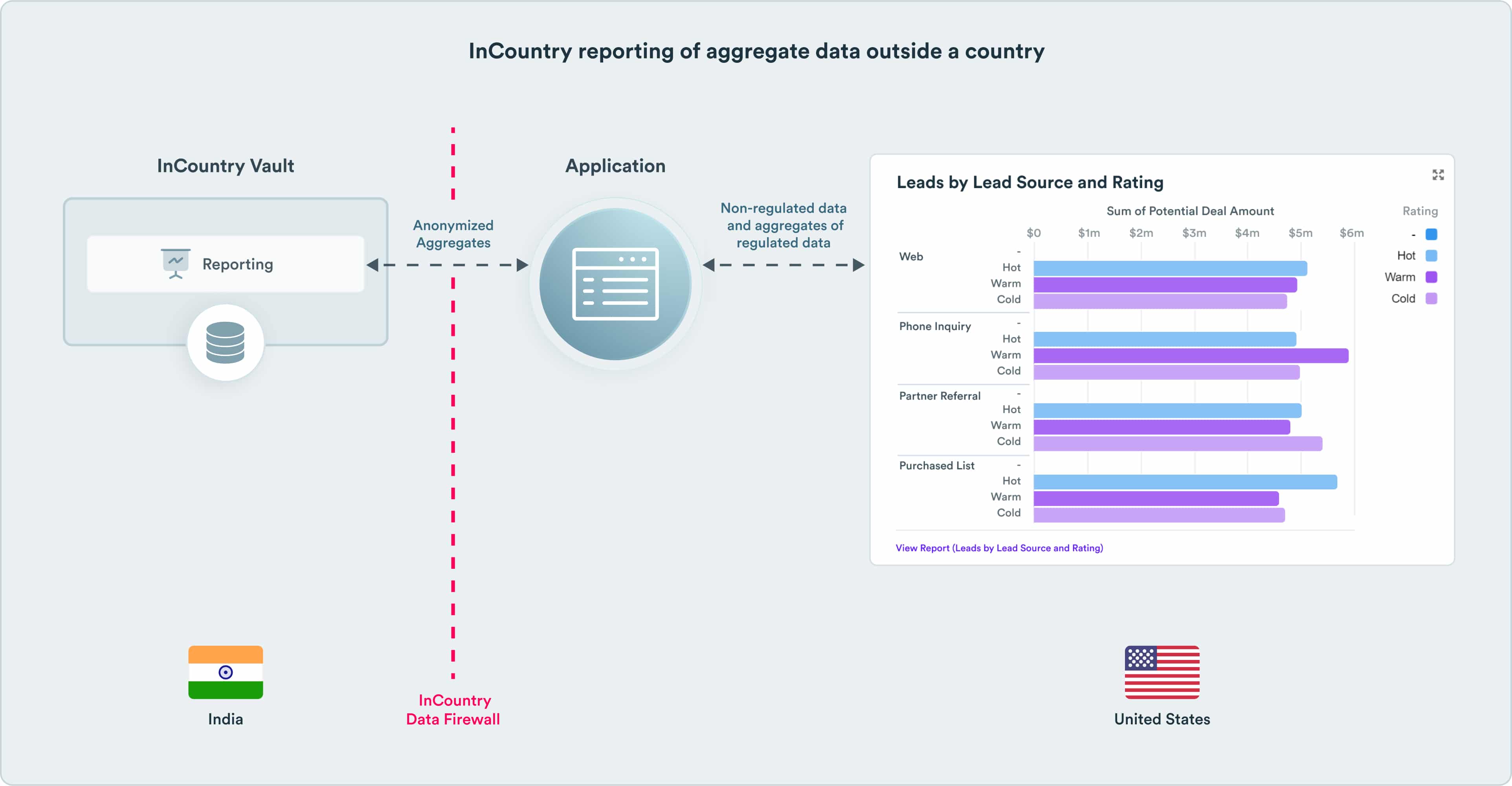The width and height of the screenshot is (1512, 786).
Task: Click the 'Non-regulated data and aggregates' label
Action: tap(784, 225)
